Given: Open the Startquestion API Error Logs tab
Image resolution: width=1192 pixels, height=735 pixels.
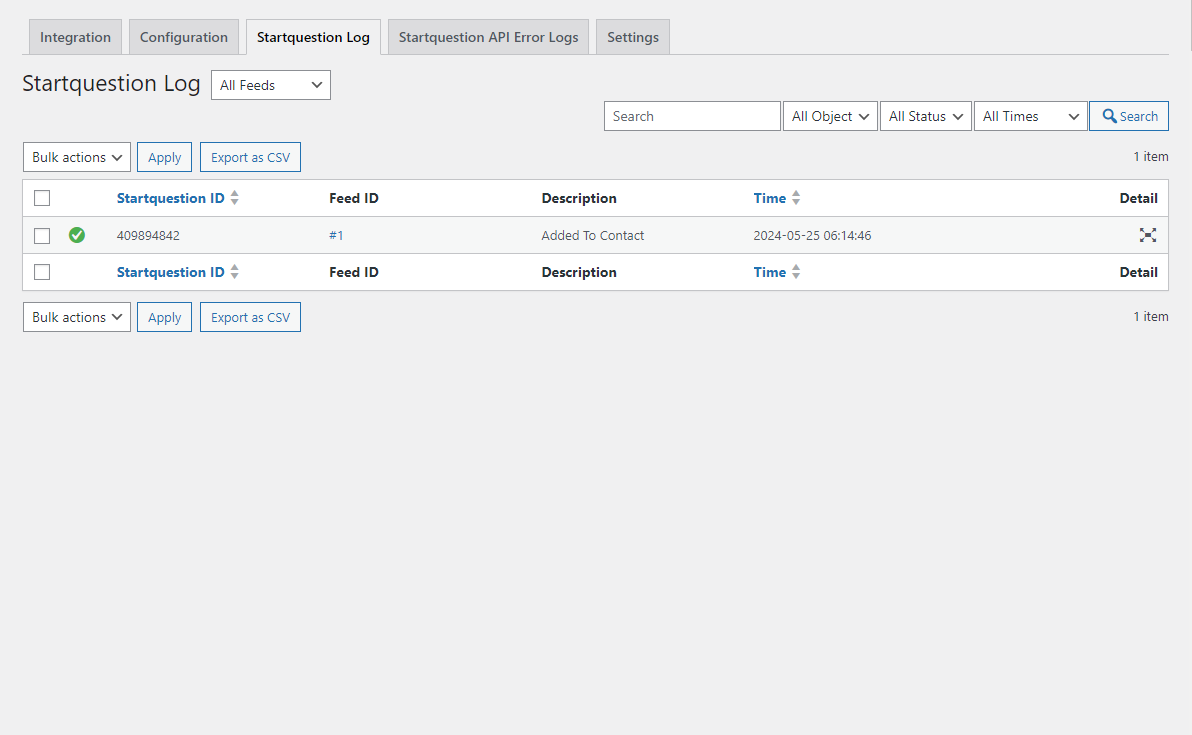Looking at the screenshot, I should coord(488,37).
